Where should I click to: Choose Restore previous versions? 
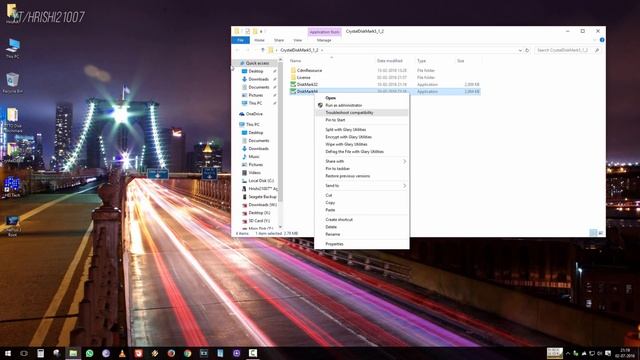point(348,176)
